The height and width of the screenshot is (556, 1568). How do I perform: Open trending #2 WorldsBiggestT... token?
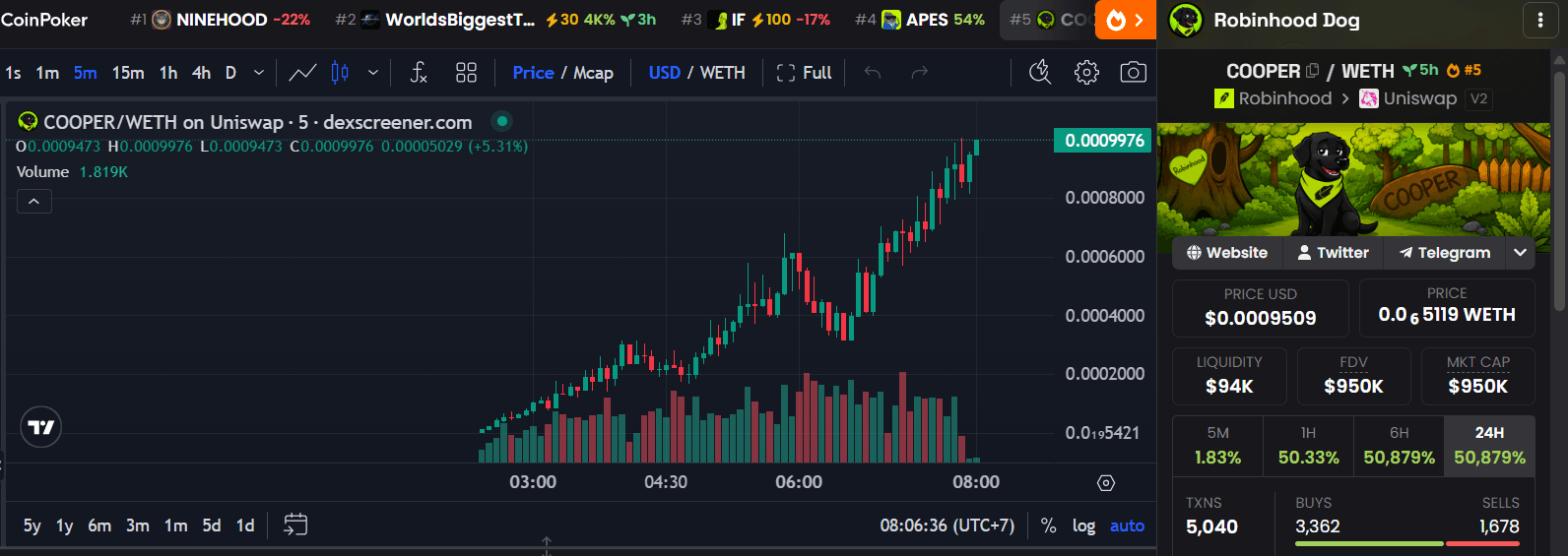495,20
